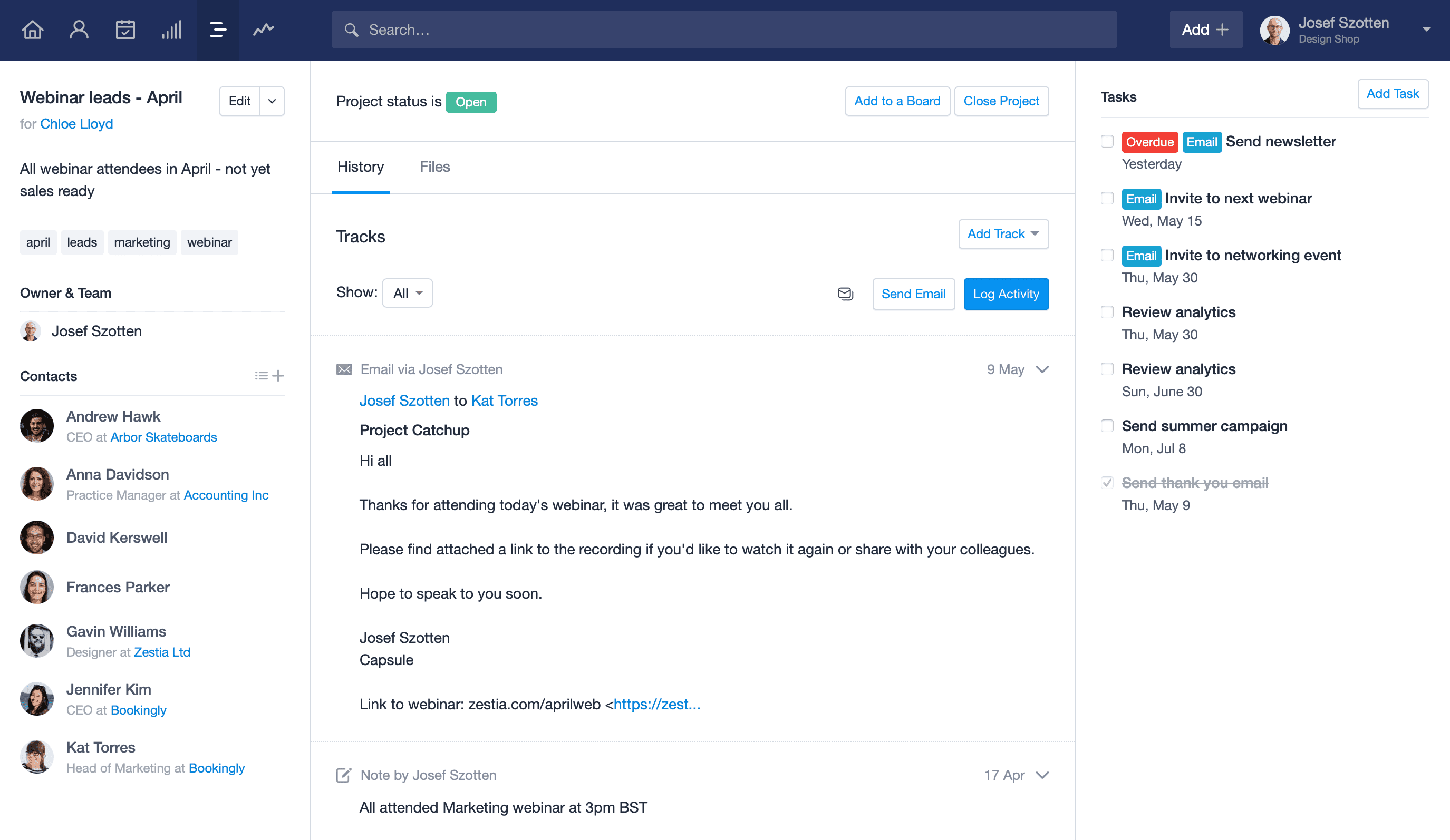Check off the Send newsletter task
The height and width of the screenshot is (840, 1450).
[1107, 141]
